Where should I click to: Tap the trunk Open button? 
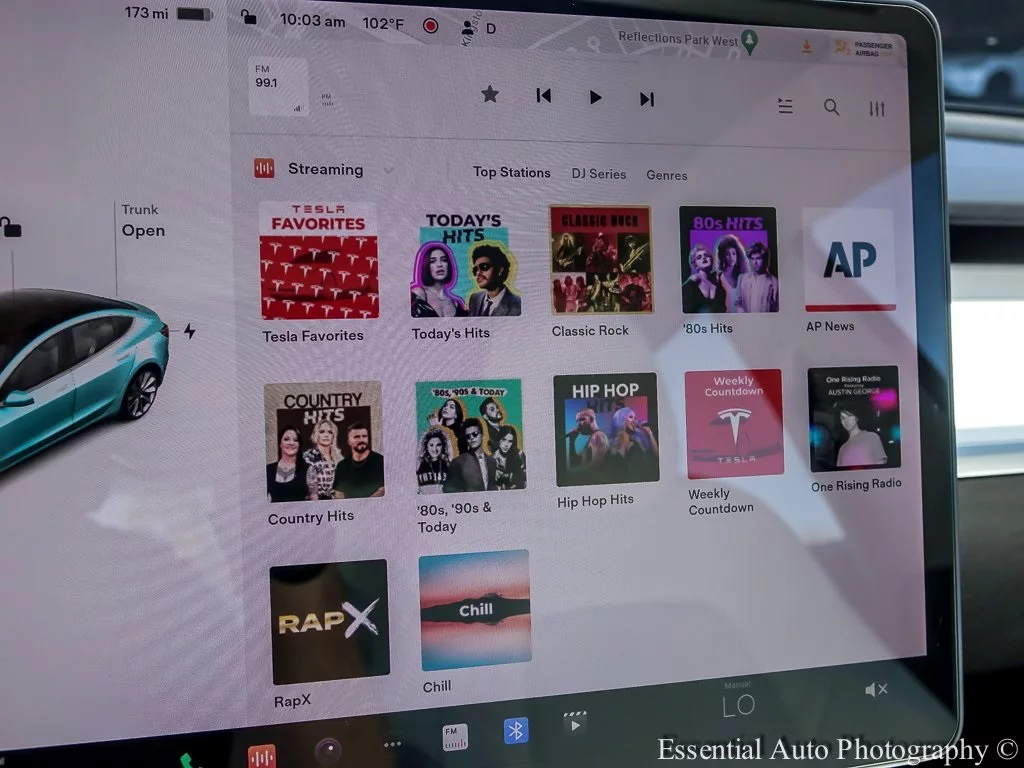[x=143, y=230]
